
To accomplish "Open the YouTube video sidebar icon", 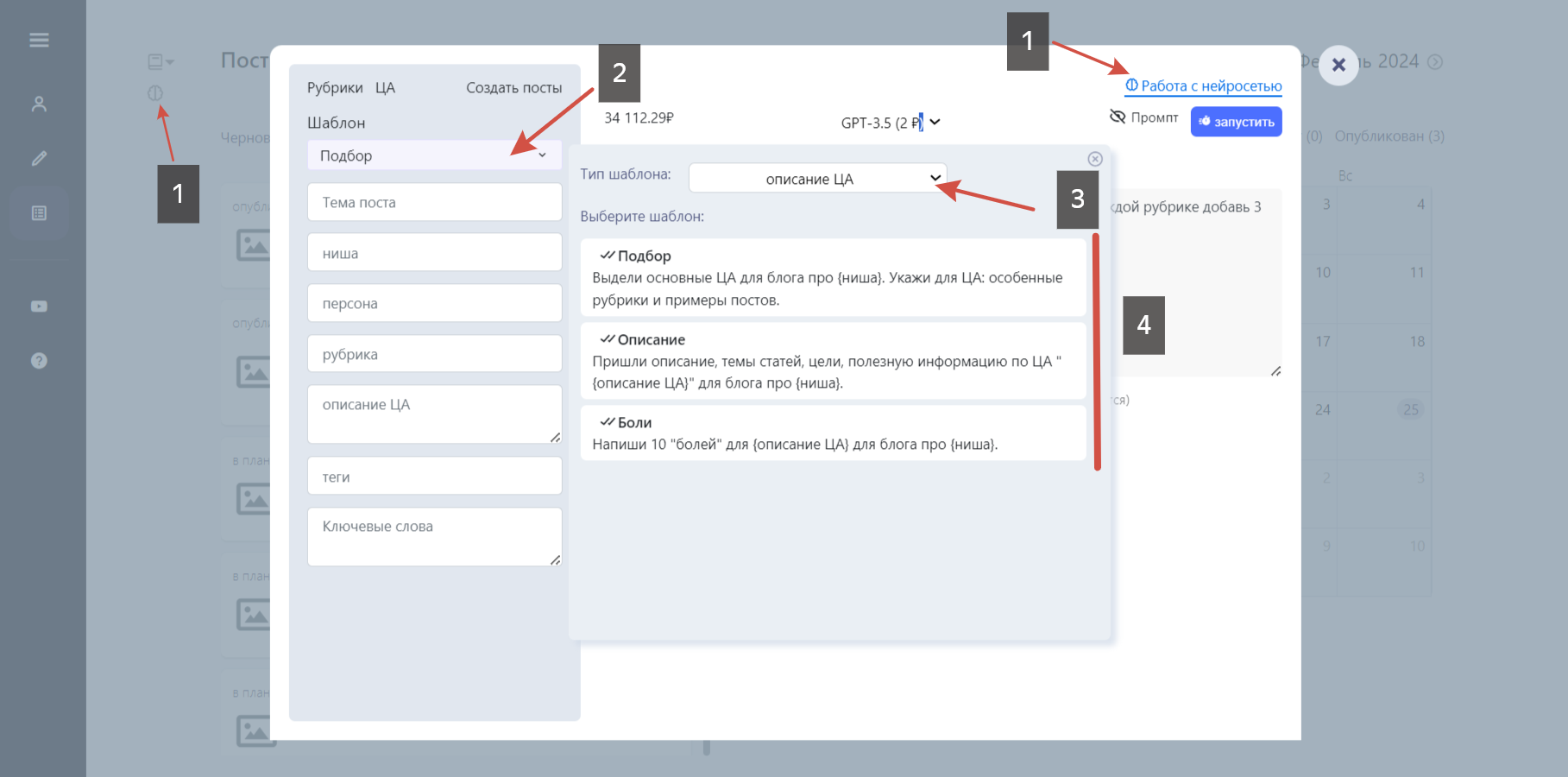I will 39,306.
